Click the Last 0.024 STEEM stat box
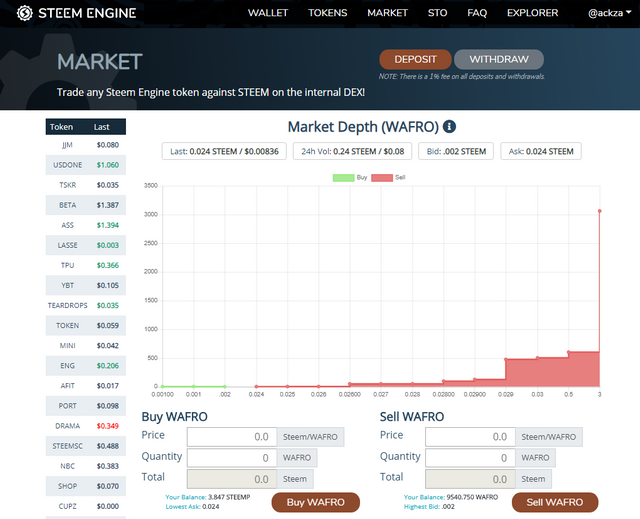Viewport: 640px width, 519px height. tap(224, 151)
